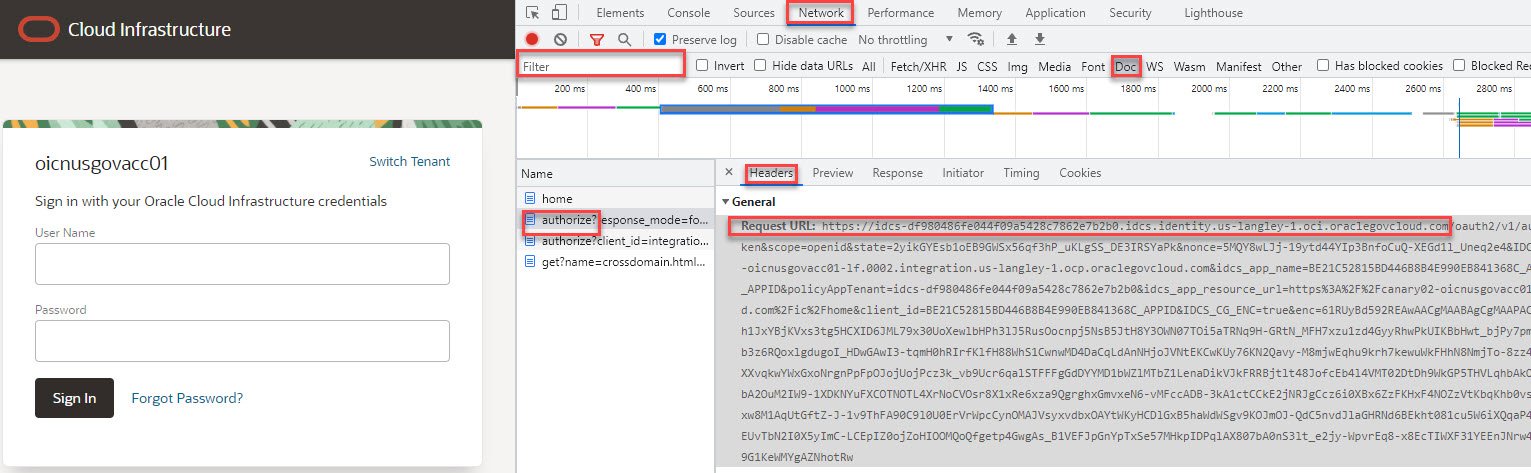This screenshot has width=1531, height=473.
Task: Filter requests by WS
Action: pos(1155,67)
